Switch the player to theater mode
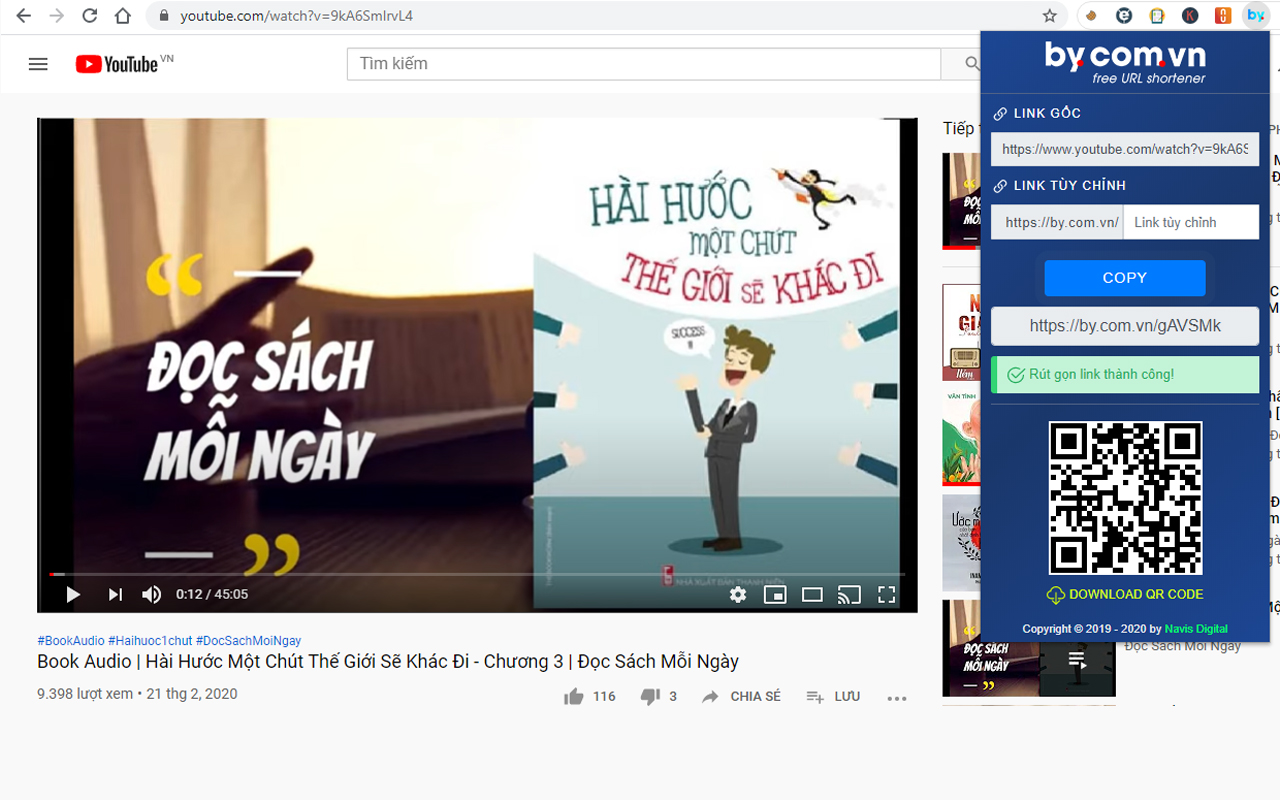The height and width of the screenshot is (800, 1280). [x=812, y=594]
